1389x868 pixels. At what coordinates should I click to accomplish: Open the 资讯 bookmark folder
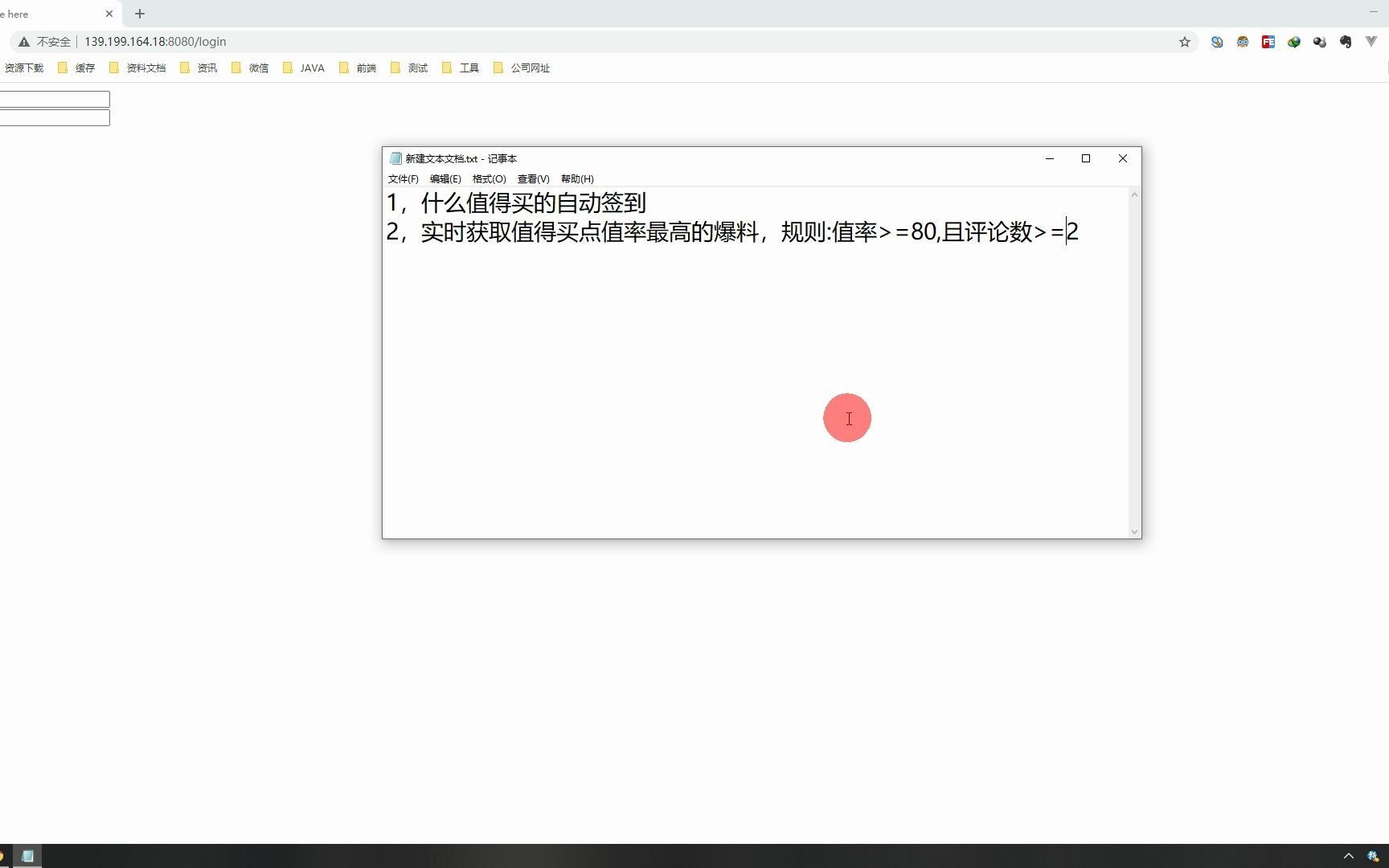click(199, 68)
